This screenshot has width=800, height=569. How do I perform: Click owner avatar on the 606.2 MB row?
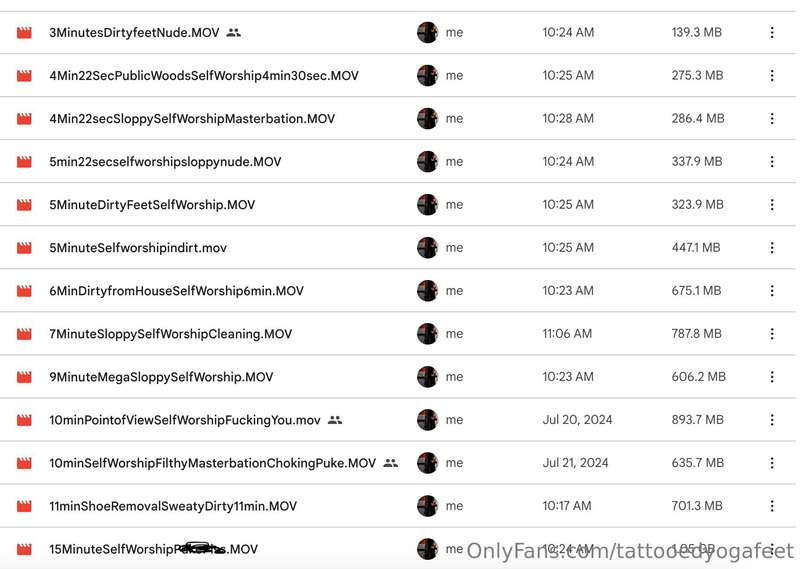point(428,377)
